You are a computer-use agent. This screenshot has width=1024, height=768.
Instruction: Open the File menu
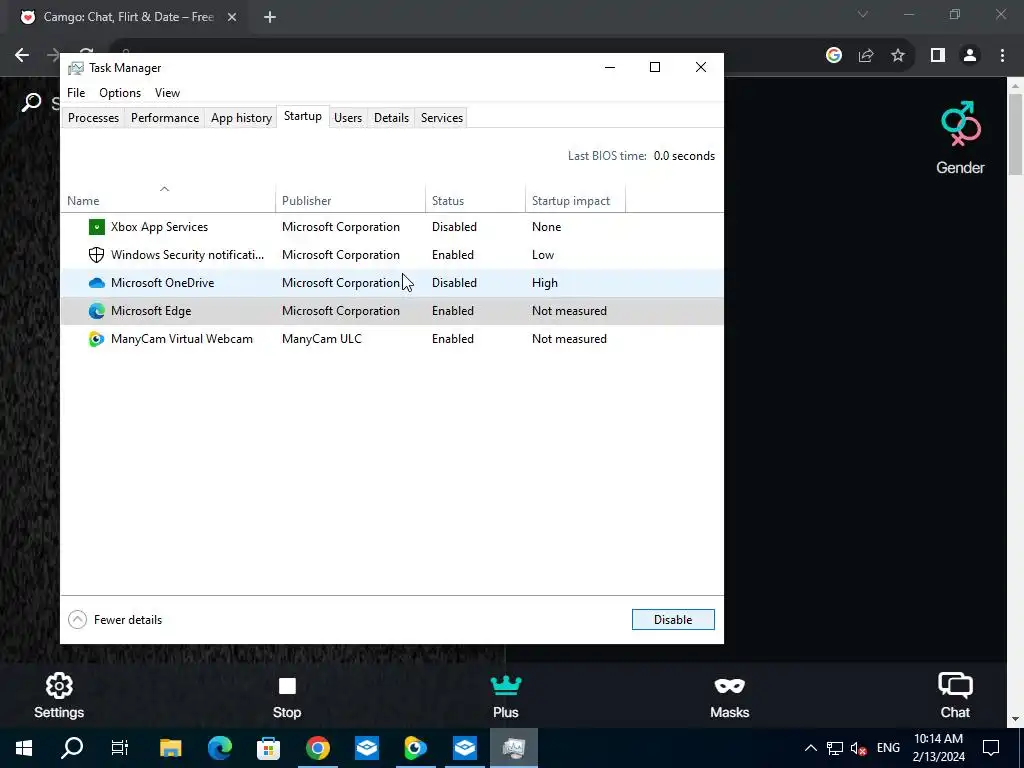(x=76, y=93)
